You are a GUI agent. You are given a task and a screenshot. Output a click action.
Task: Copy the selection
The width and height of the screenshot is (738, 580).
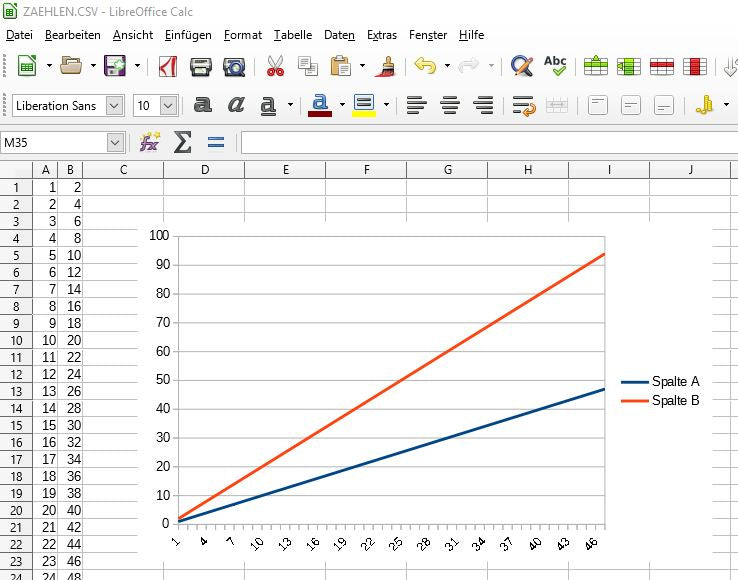tap(308, 66)
